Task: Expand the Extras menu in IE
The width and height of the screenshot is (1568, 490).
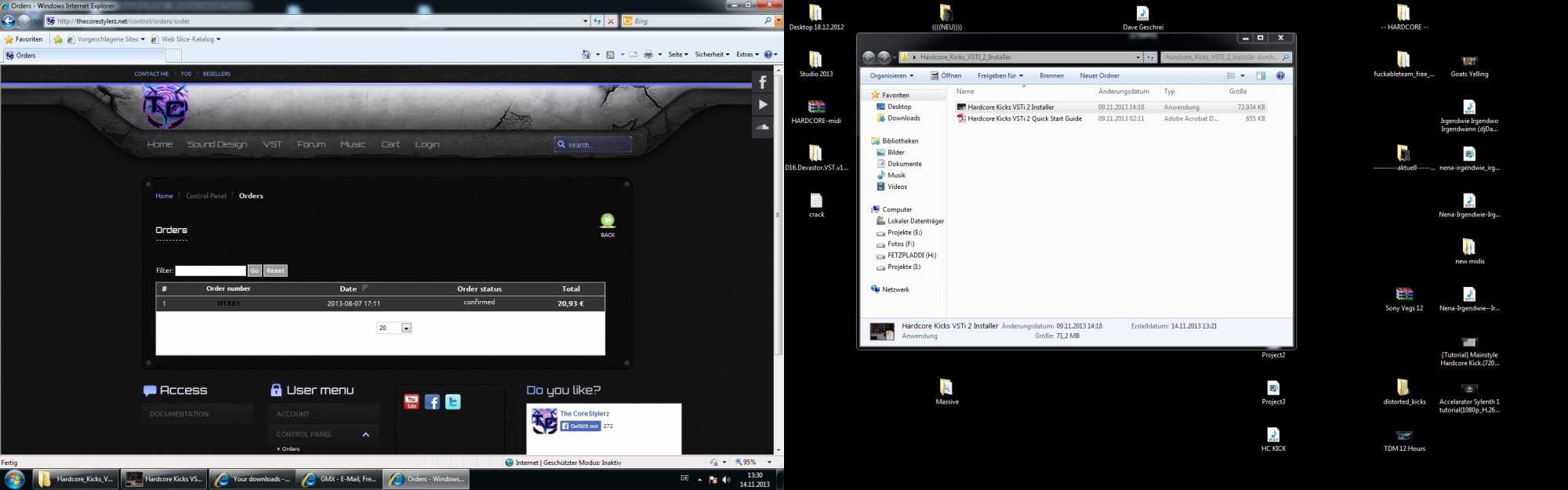Action: click(747, 55)
